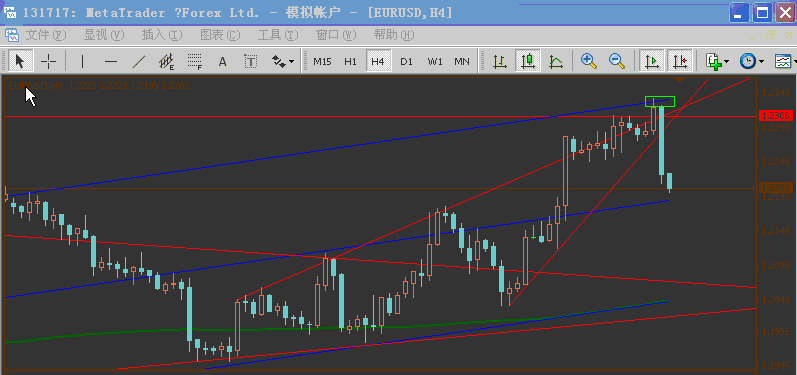
Task: Expand the Periods dropdown arrow
Action: (761, 62)
